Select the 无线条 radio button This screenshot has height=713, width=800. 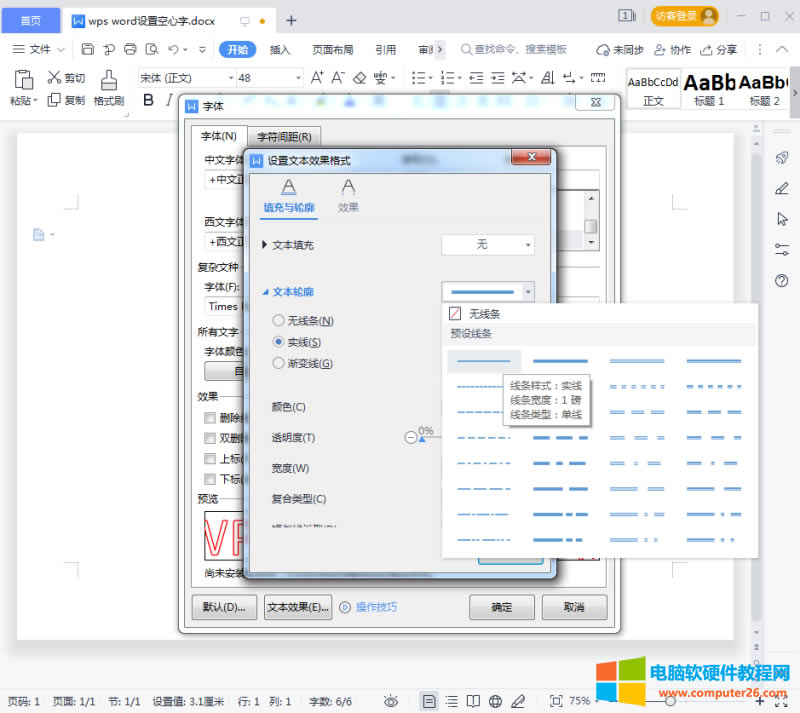pos(279,321)
